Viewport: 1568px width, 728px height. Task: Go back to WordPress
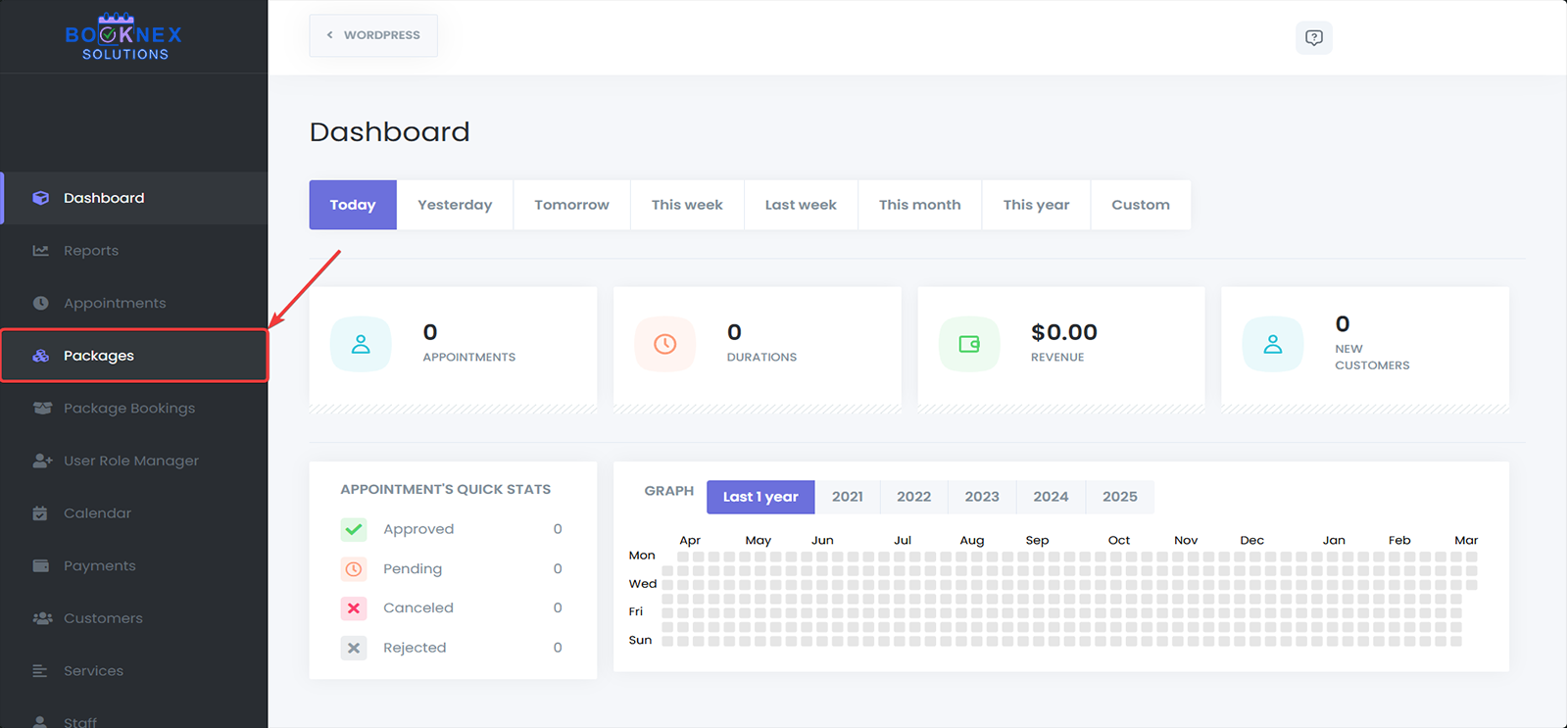pyautogui.click(x=373, y=35)
